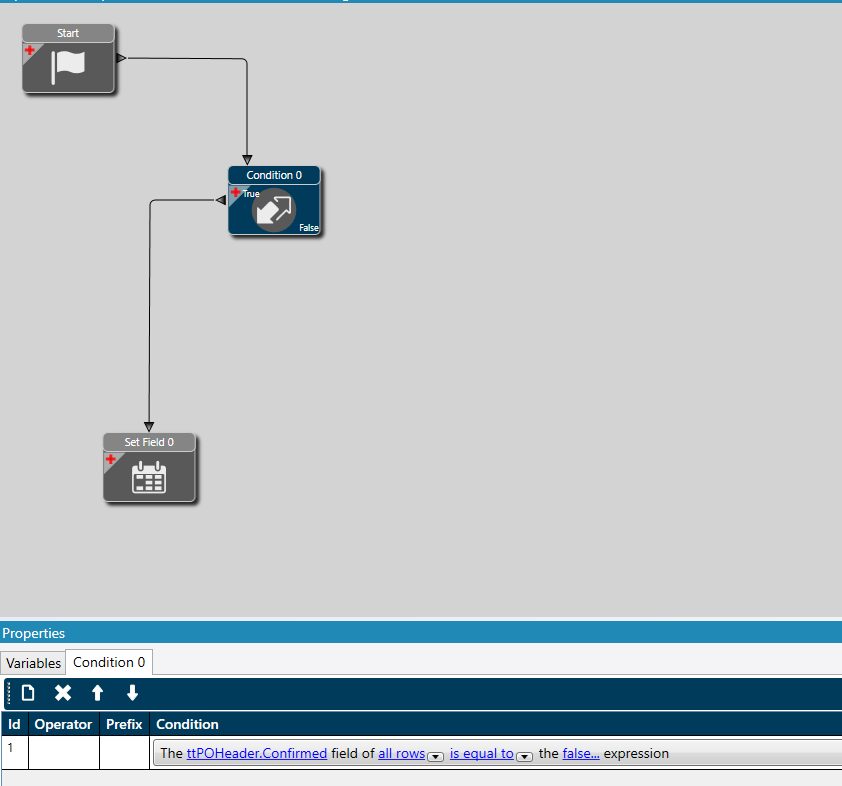Move condition up with arrow icon
The width and height of the screenshot is (842, 786).
[x=97, y=693]
